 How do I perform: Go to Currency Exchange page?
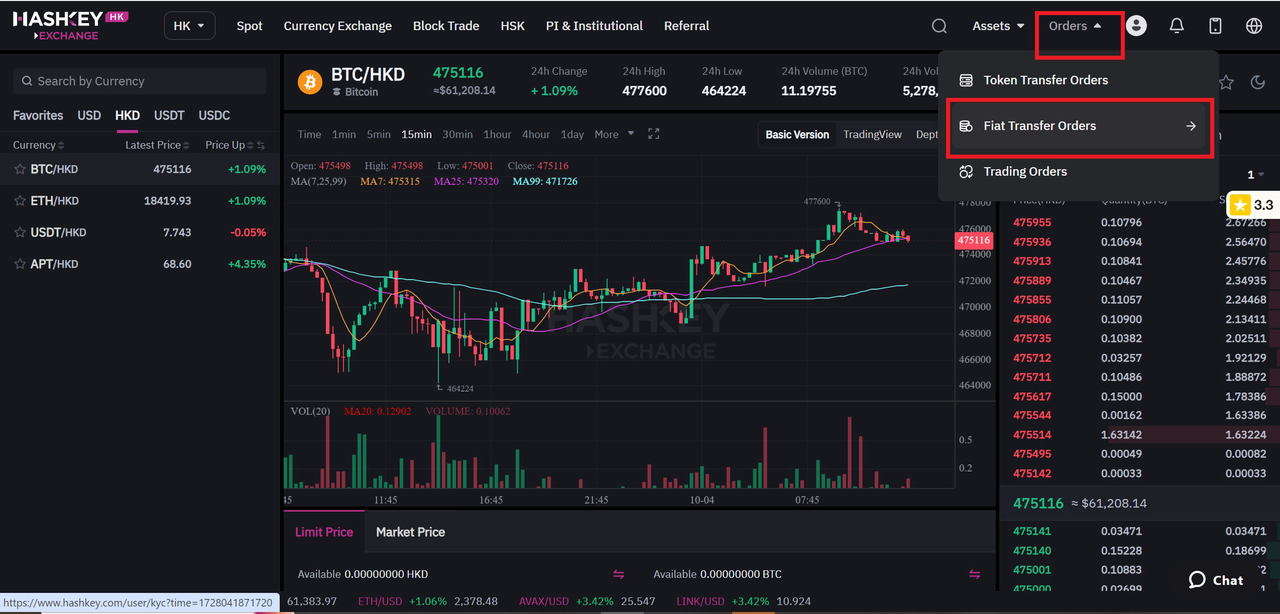pos(337,26)
